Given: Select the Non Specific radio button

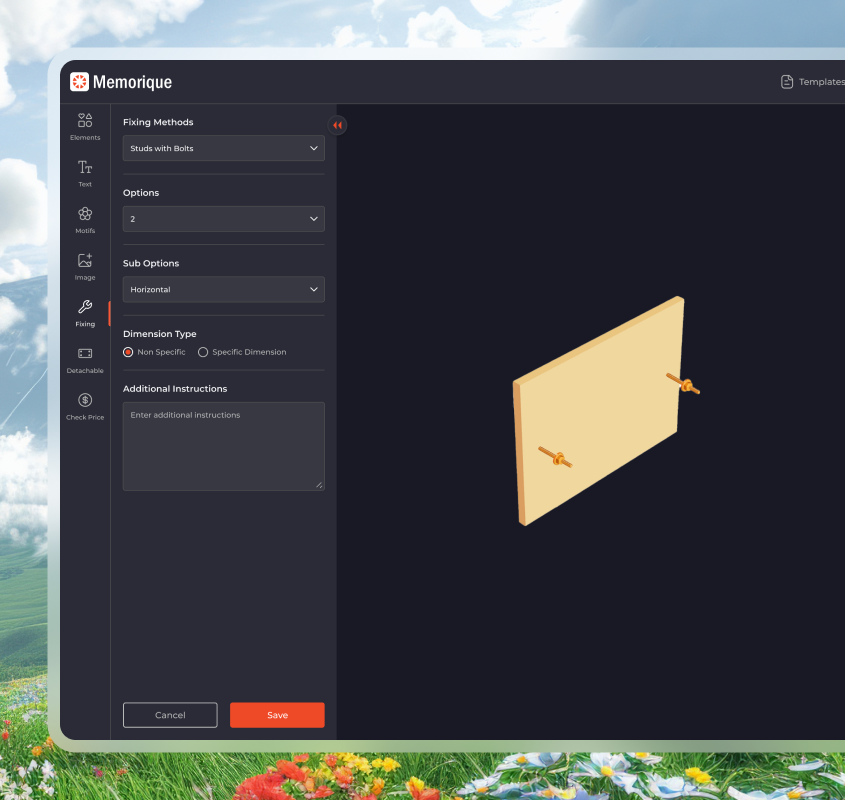Looking at the screenshot, I should 128,352.
